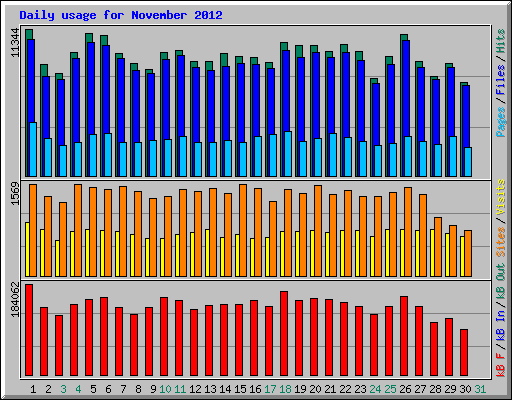Image resolution: width=512 pixels, height=400 pixels.
Task: Click the 'Hits' legend label
Action: tap(500, 41)
